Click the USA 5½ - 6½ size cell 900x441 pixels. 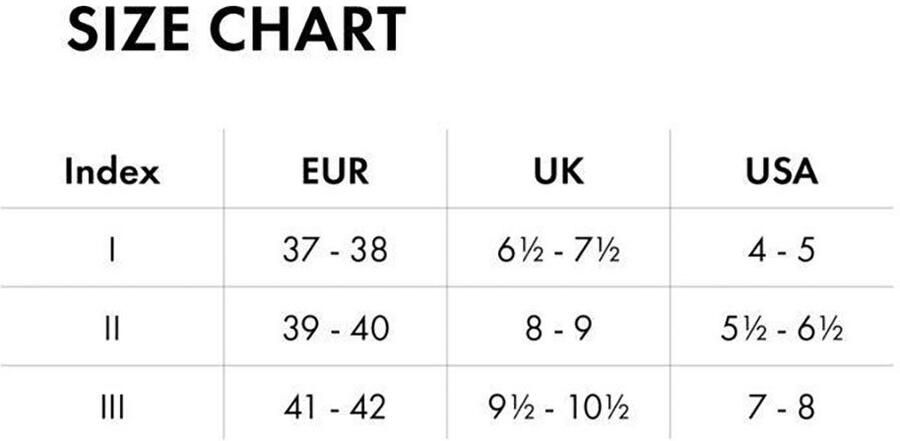(x=782, y=328)
